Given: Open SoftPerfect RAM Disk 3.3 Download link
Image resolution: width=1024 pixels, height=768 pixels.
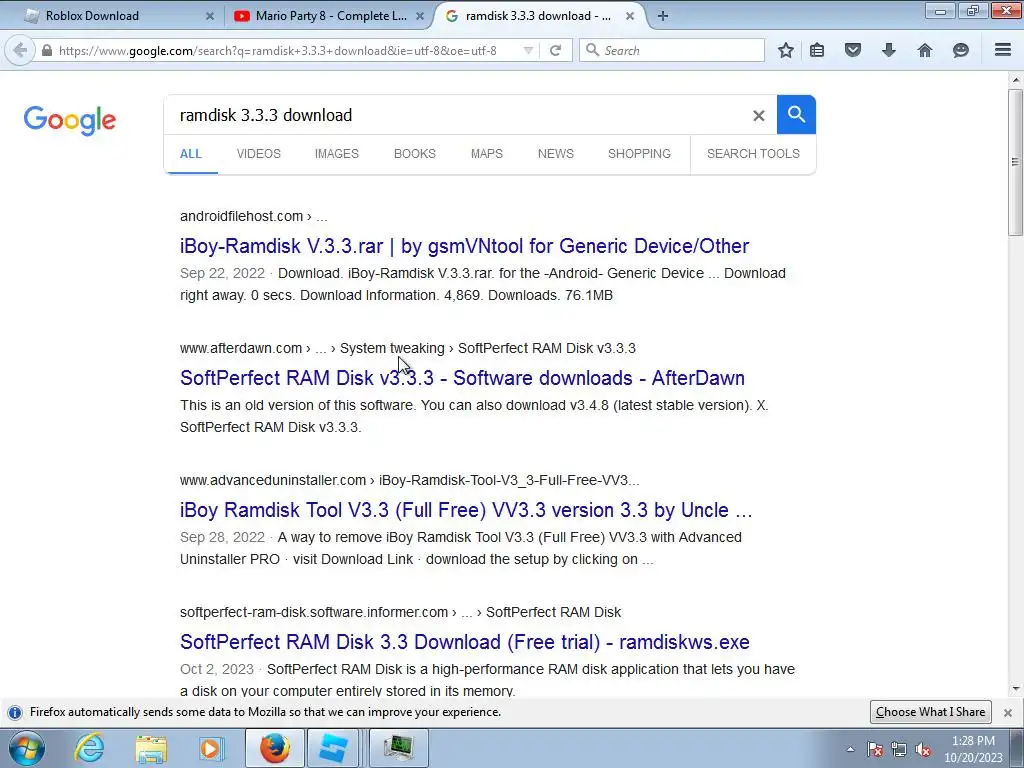Looking at the screenshot, I should coord(464,642).
